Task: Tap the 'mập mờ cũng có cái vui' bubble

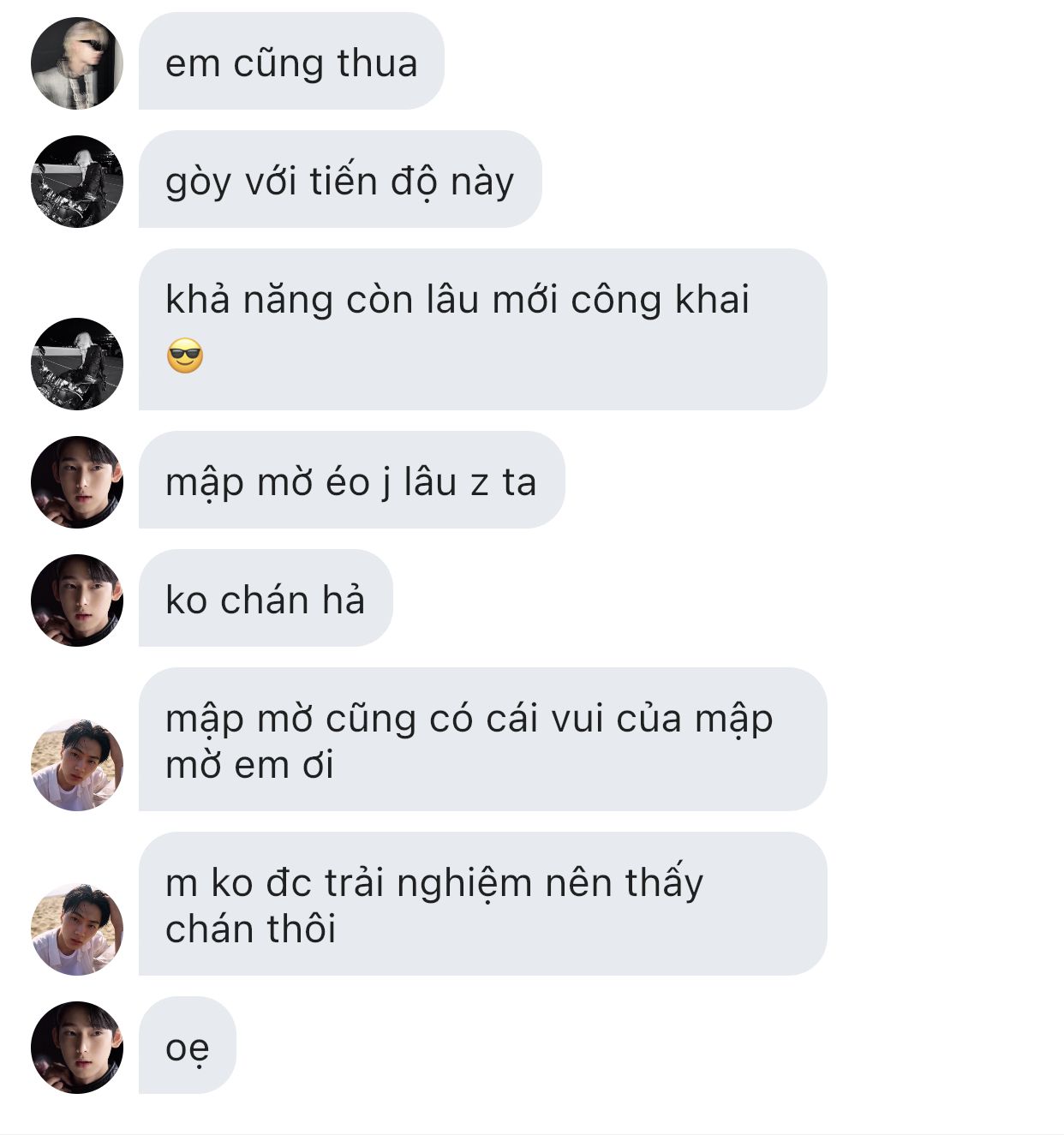Action: pos(482,739)
